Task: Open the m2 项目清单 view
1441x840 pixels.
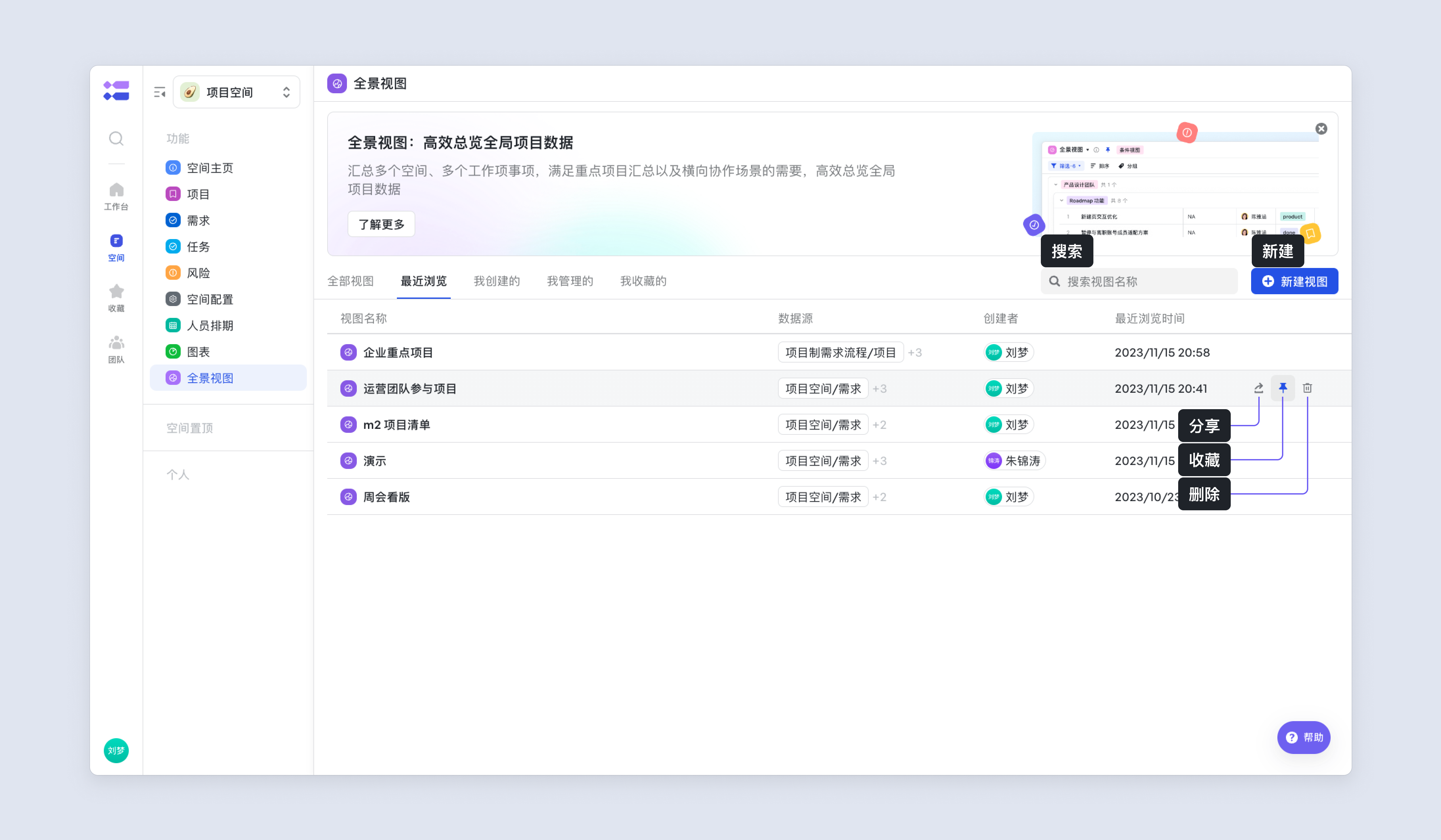Action: 397,424
